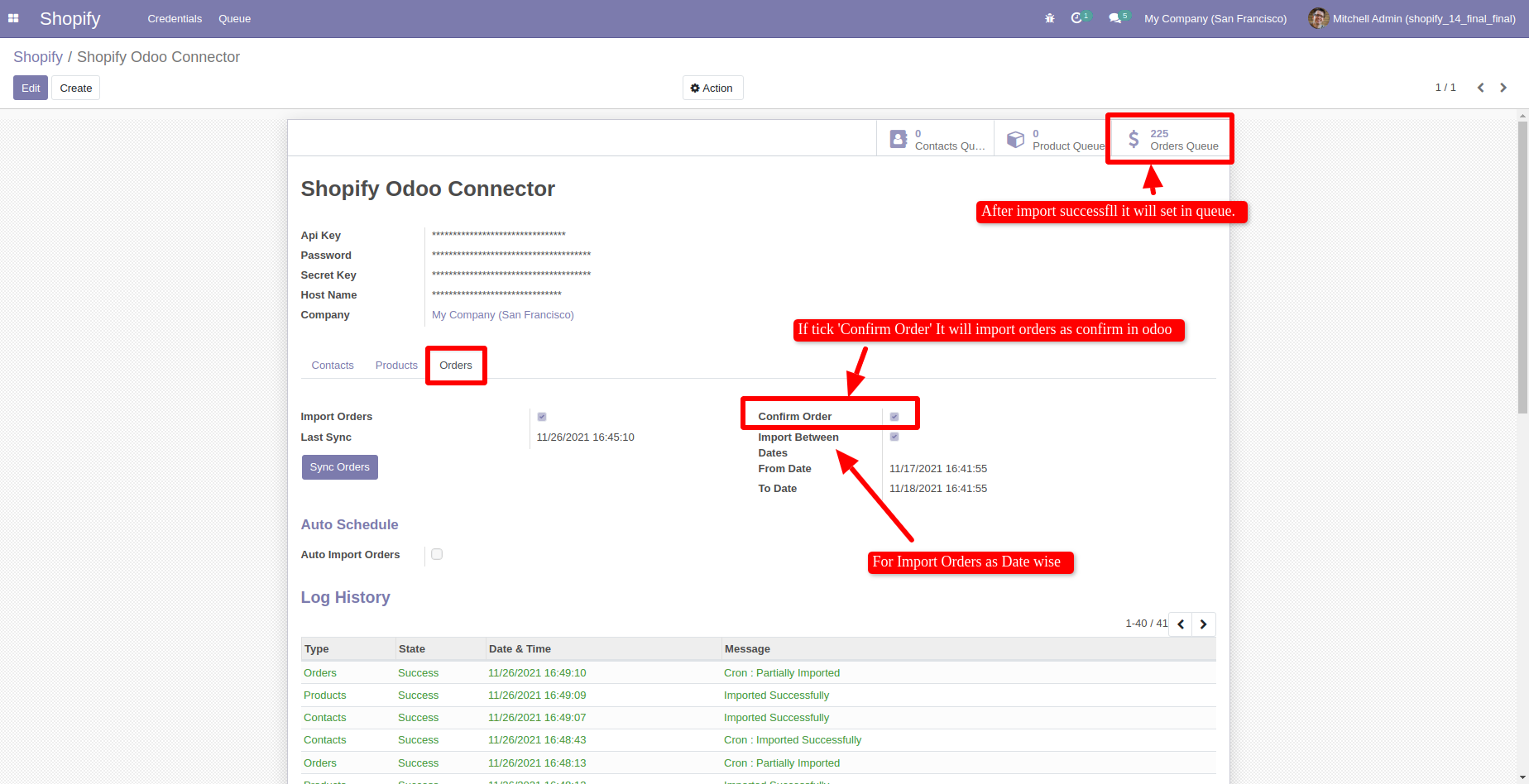1529x784 pixels.
Task: Click 'Contacts' log entry at 16:49:07
Action: (759, 718)
